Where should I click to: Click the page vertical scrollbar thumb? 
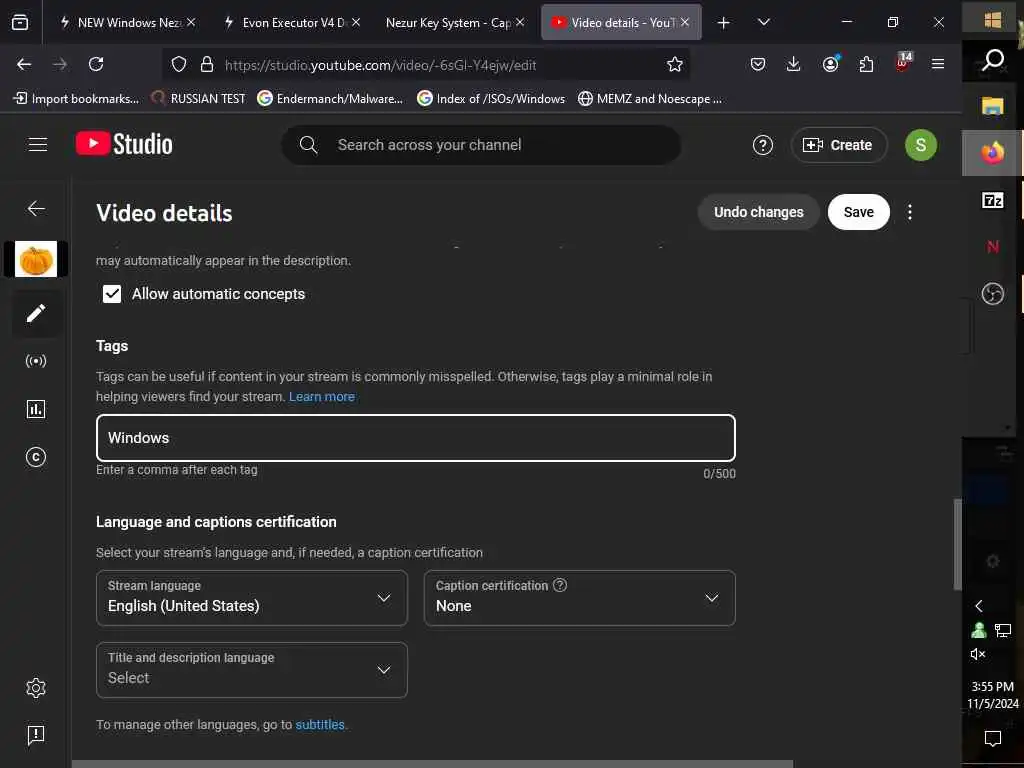957,544
